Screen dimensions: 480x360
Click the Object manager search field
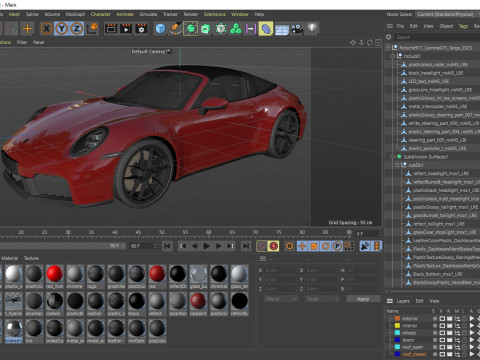coord(437,37)
